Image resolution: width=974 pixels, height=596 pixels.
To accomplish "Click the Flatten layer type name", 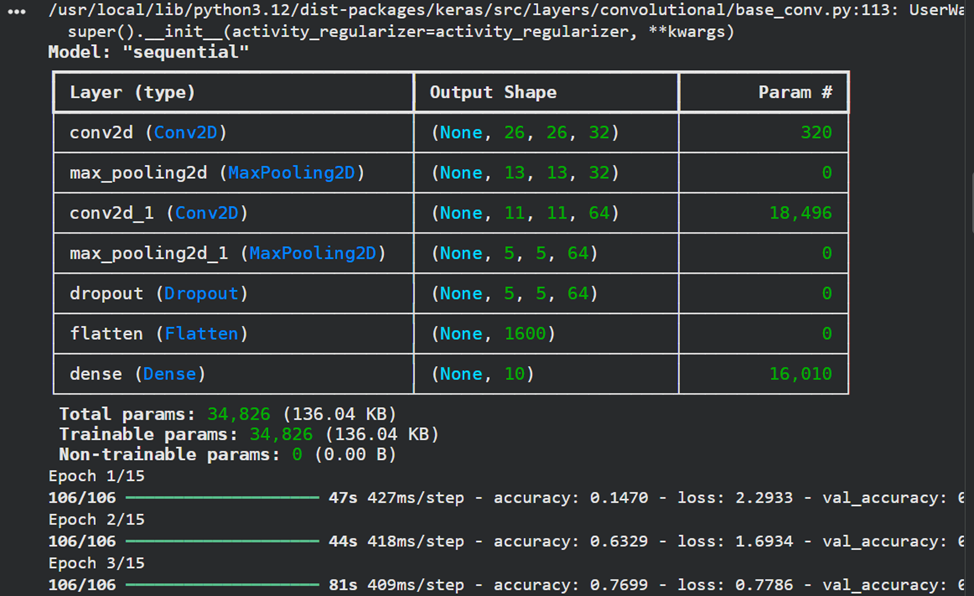I will tap(202, 334).
